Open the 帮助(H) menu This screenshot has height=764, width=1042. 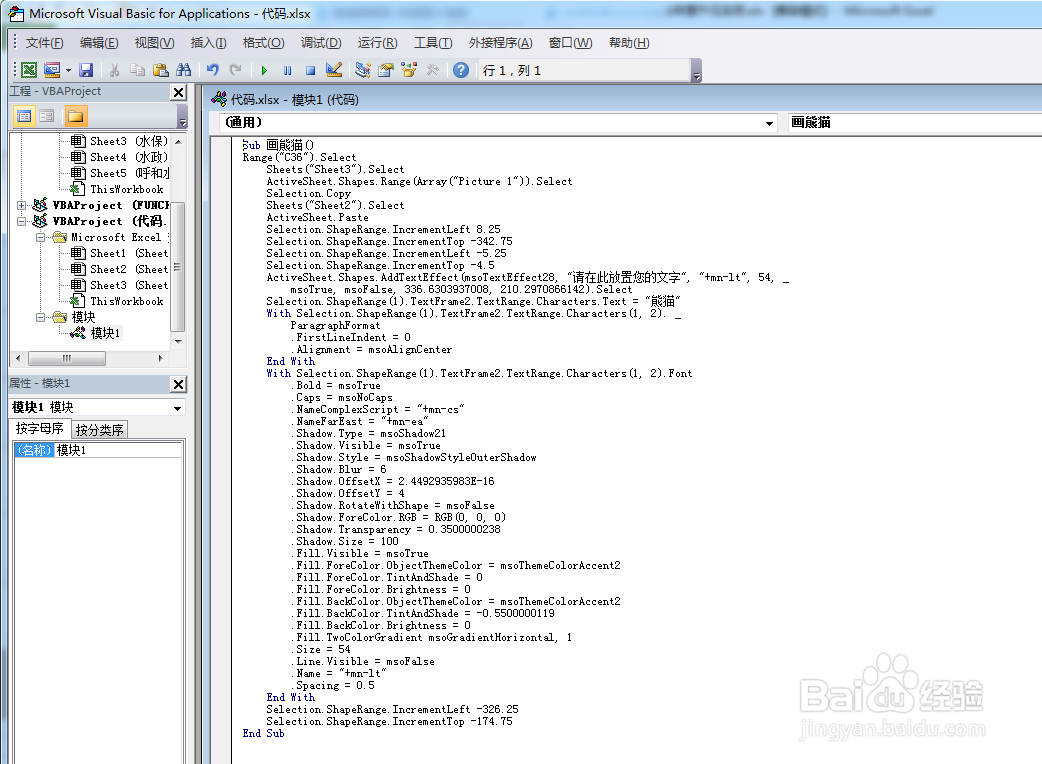629,43
